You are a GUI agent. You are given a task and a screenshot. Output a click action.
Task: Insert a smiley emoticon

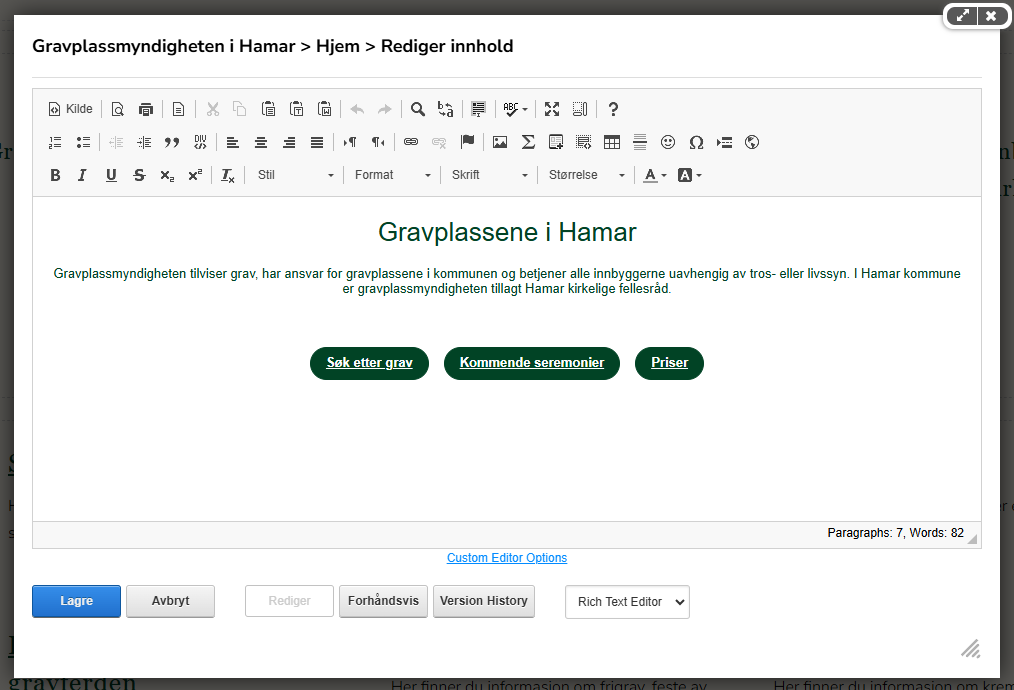click(668, 142)
